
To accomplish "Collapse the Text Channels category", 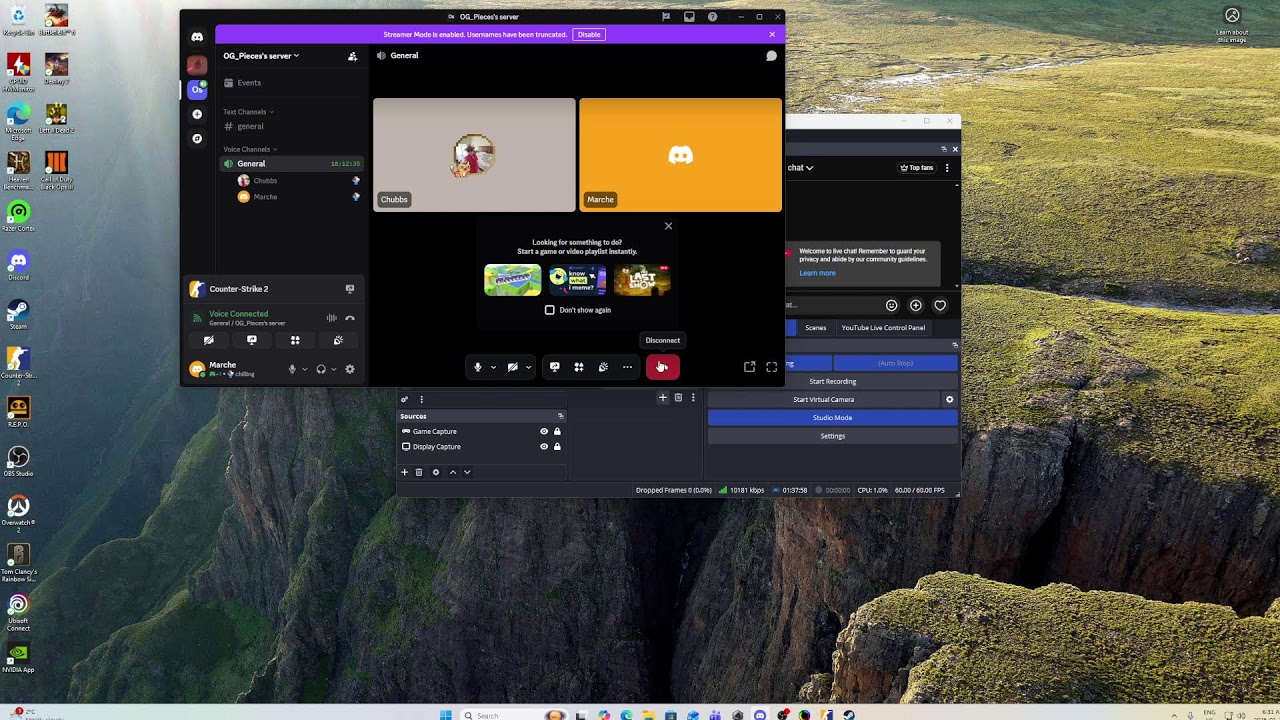I will [x=248, y=112].
